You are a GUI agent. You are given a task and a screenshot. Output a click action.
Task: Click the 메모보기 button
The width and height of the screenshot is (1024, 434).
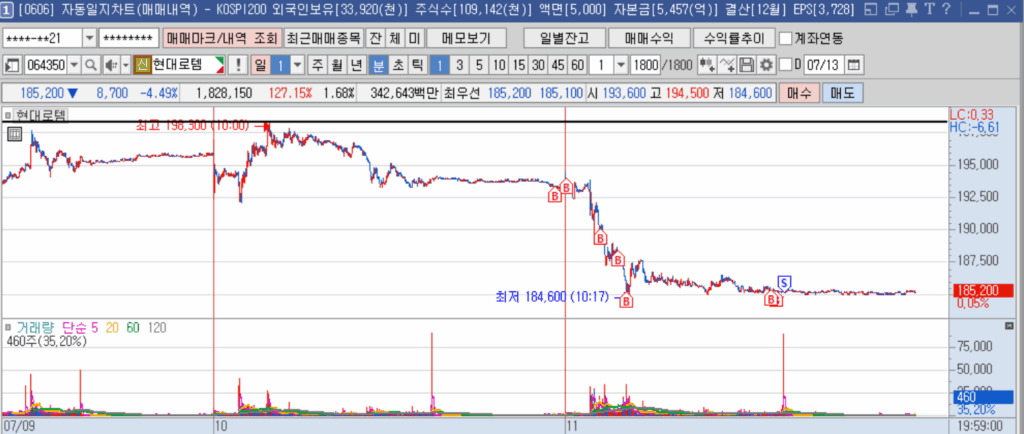point(464,38)
